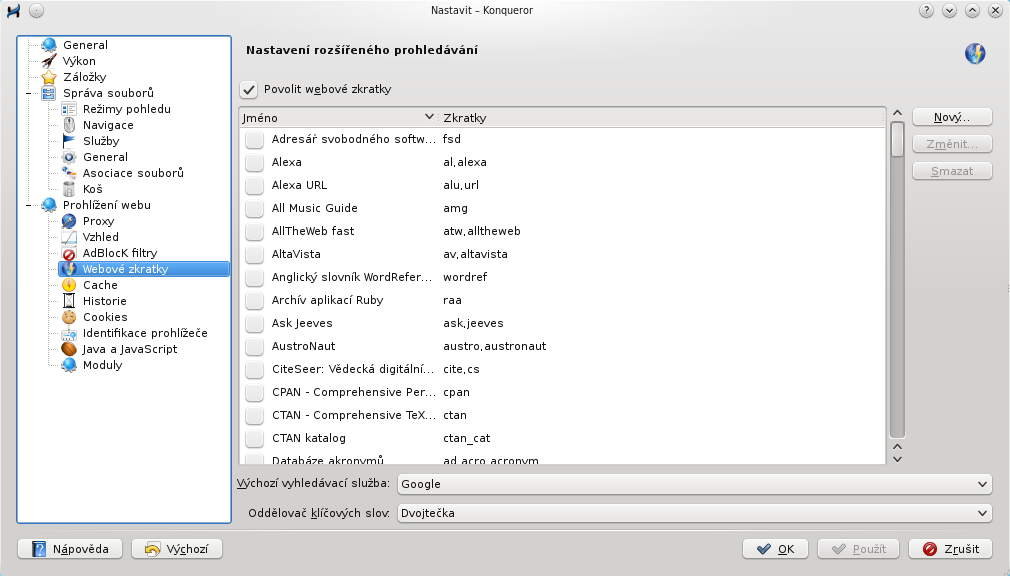
Task: Click the shortcut list scrollbar thumb
Action: pos(897,139)
